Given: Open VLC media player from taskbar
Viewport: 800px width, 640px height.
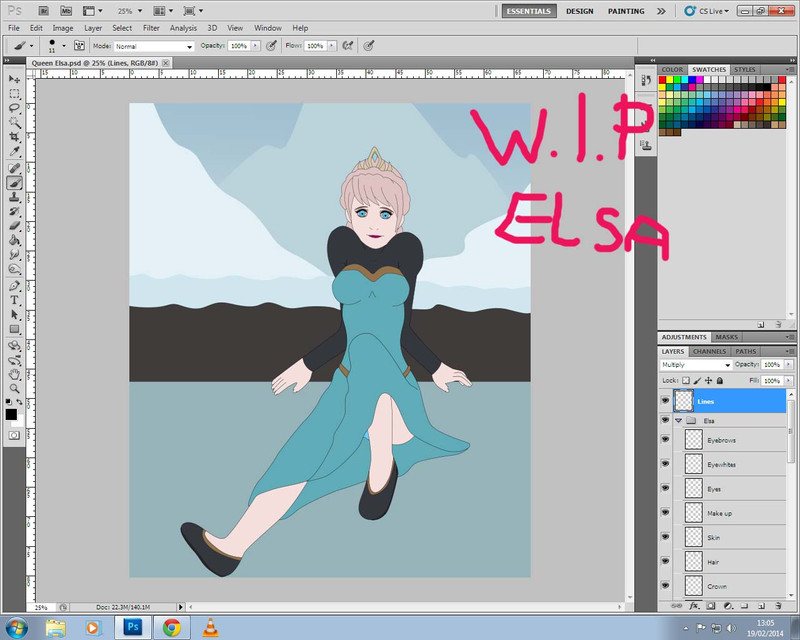Looking at the screenshot, I should (210, 627).
